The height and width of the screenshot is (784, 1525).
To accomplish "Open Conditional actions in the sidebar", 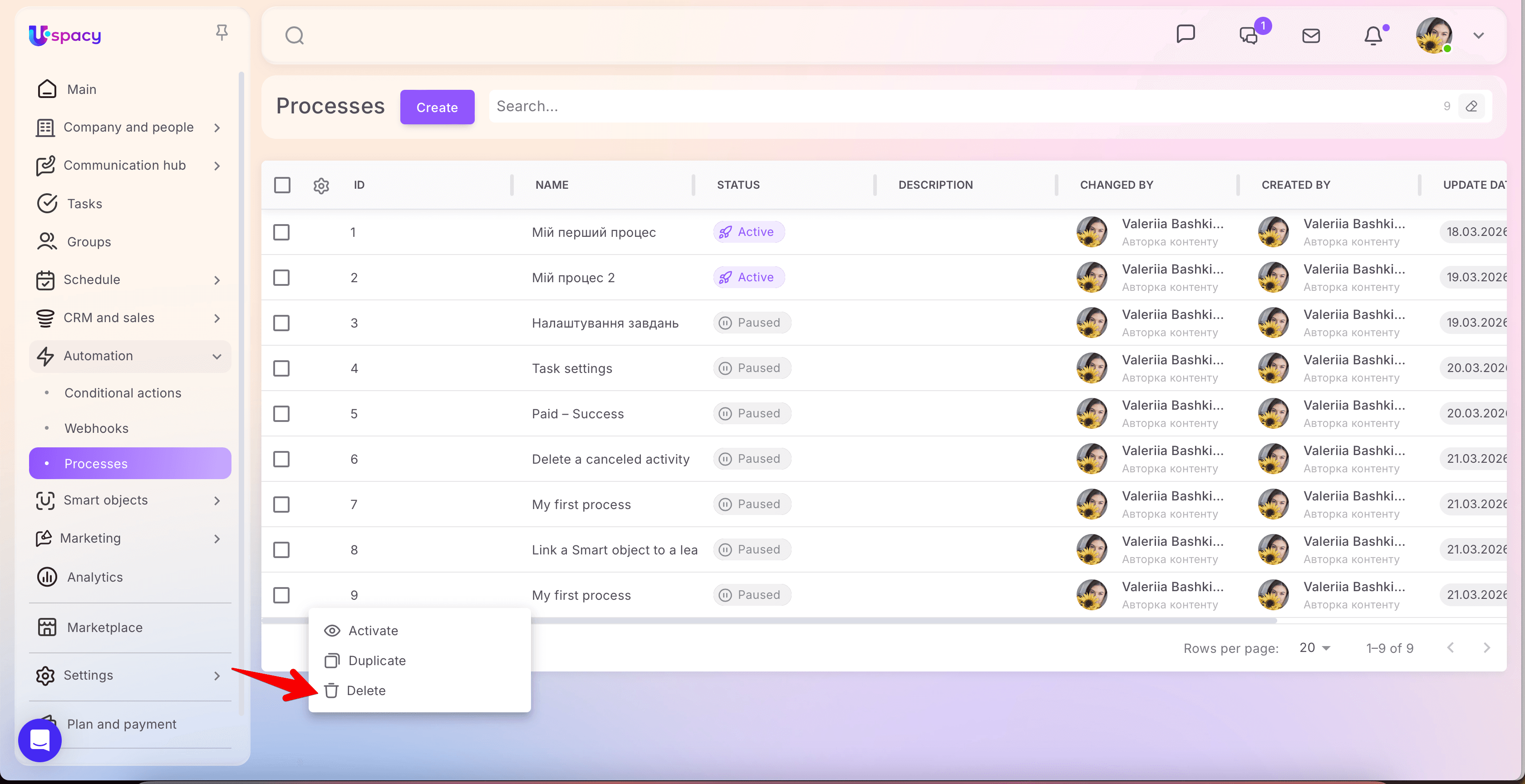I will 123,393.
